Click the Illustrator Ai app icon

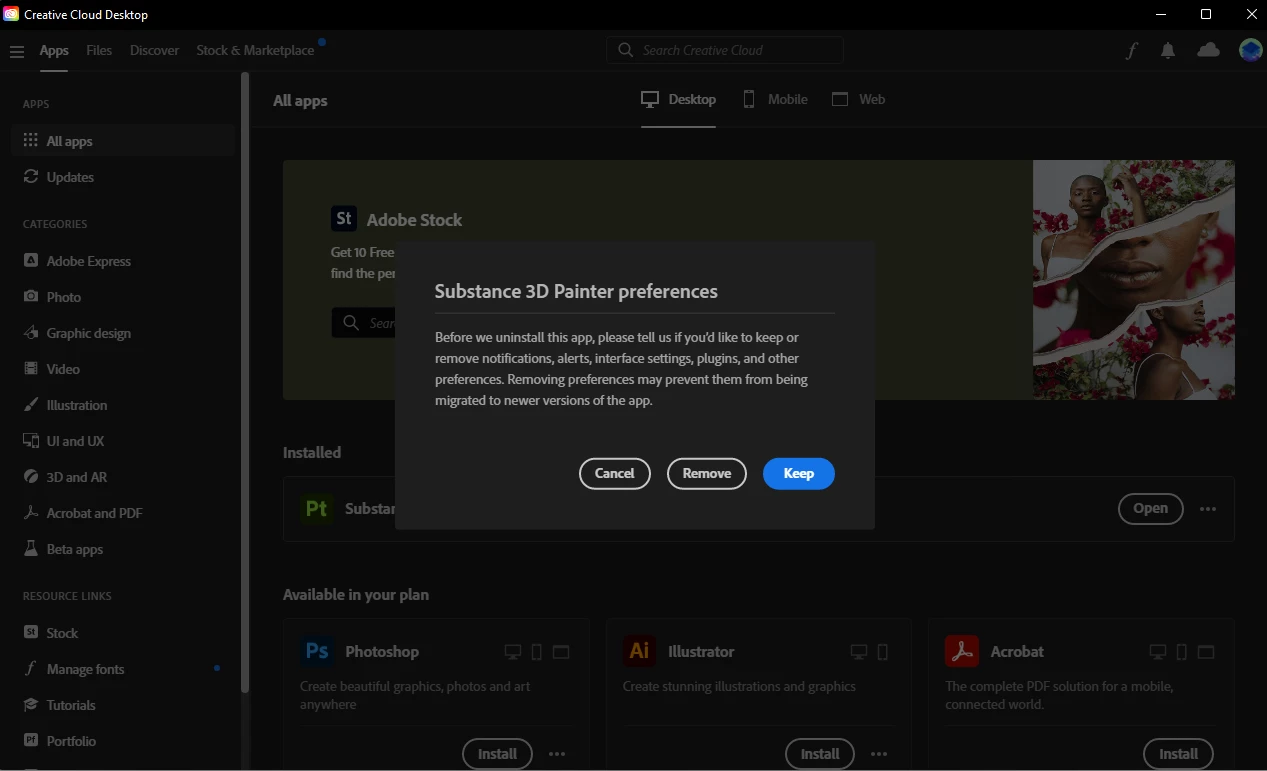pyautogui.click(x=639, y=651)
